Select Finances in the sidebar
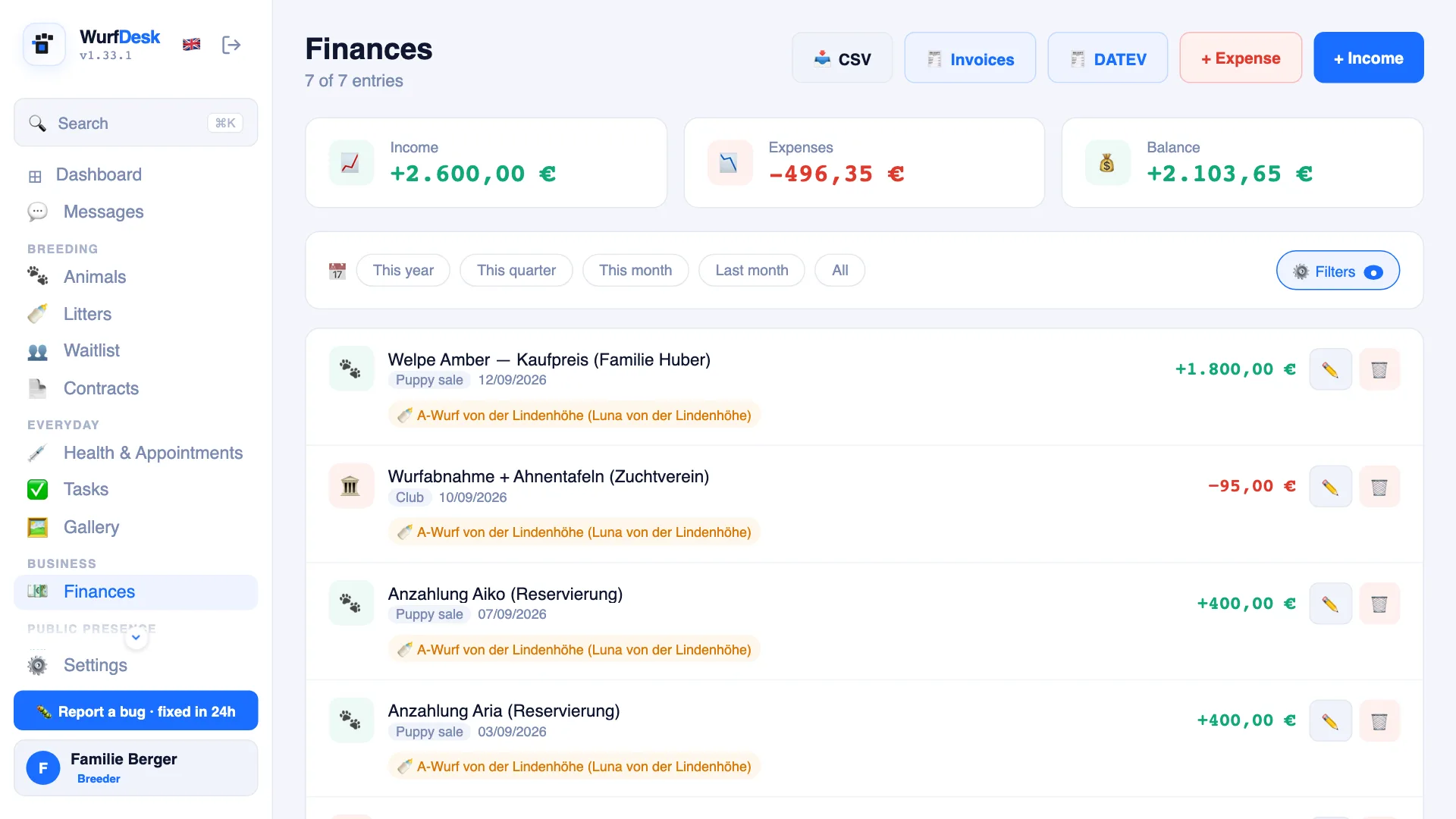The image size is (1456, 819). [x=136, y=591]
